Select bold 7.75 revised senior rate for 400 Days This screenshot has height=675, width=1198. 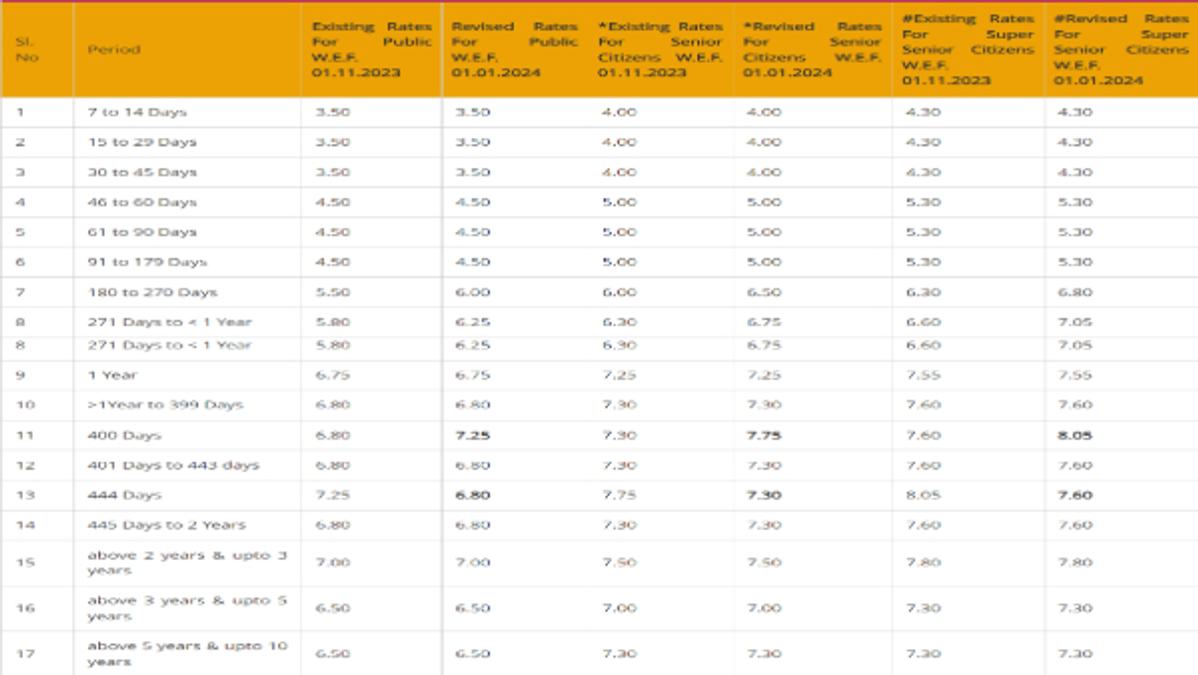coord(764,436)
